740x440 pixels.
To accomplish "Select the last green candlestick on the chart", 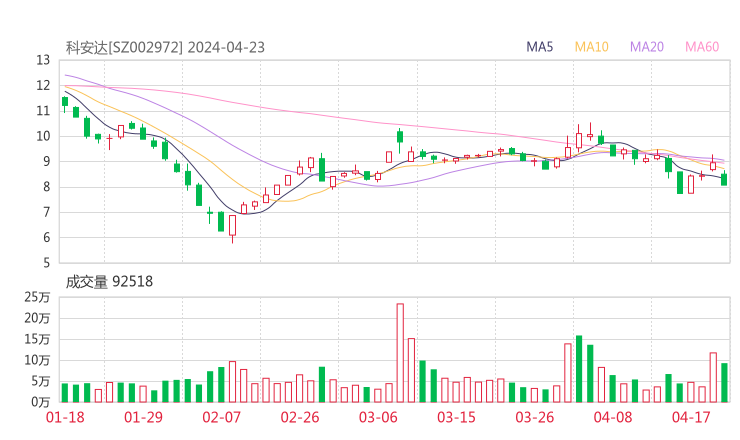I will pos(724,179).
